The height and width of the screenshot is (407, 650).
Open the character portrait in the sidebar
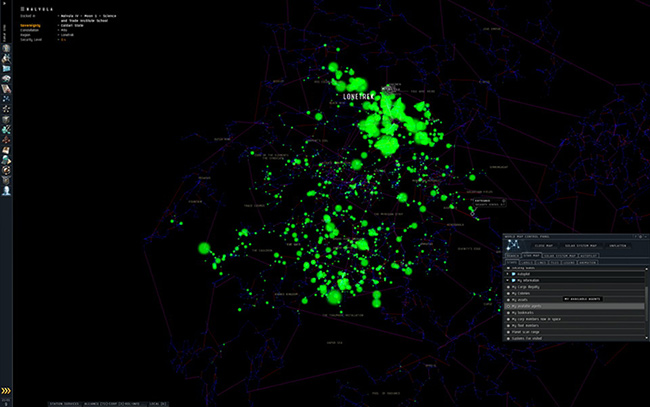(6, 48)
